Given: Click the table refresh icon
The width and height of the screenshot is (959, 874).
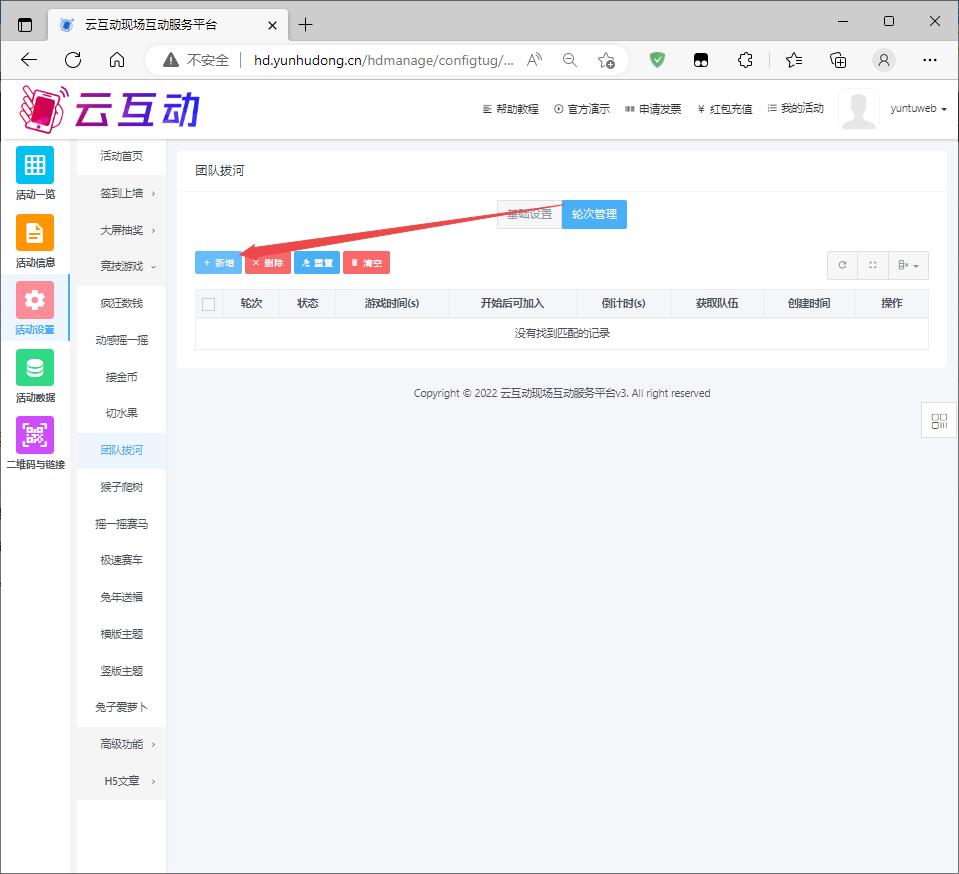Looking at the screenshot, I should tap(842, 265).
